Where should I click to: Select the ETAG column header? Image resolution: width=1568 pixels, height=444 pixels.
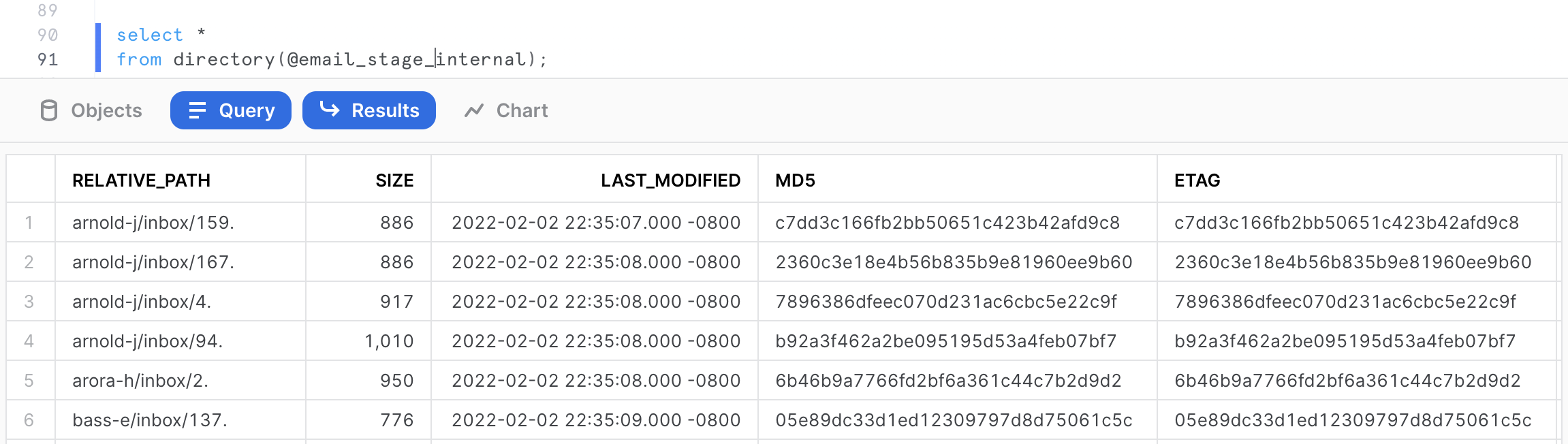(x=1197, y=180)
